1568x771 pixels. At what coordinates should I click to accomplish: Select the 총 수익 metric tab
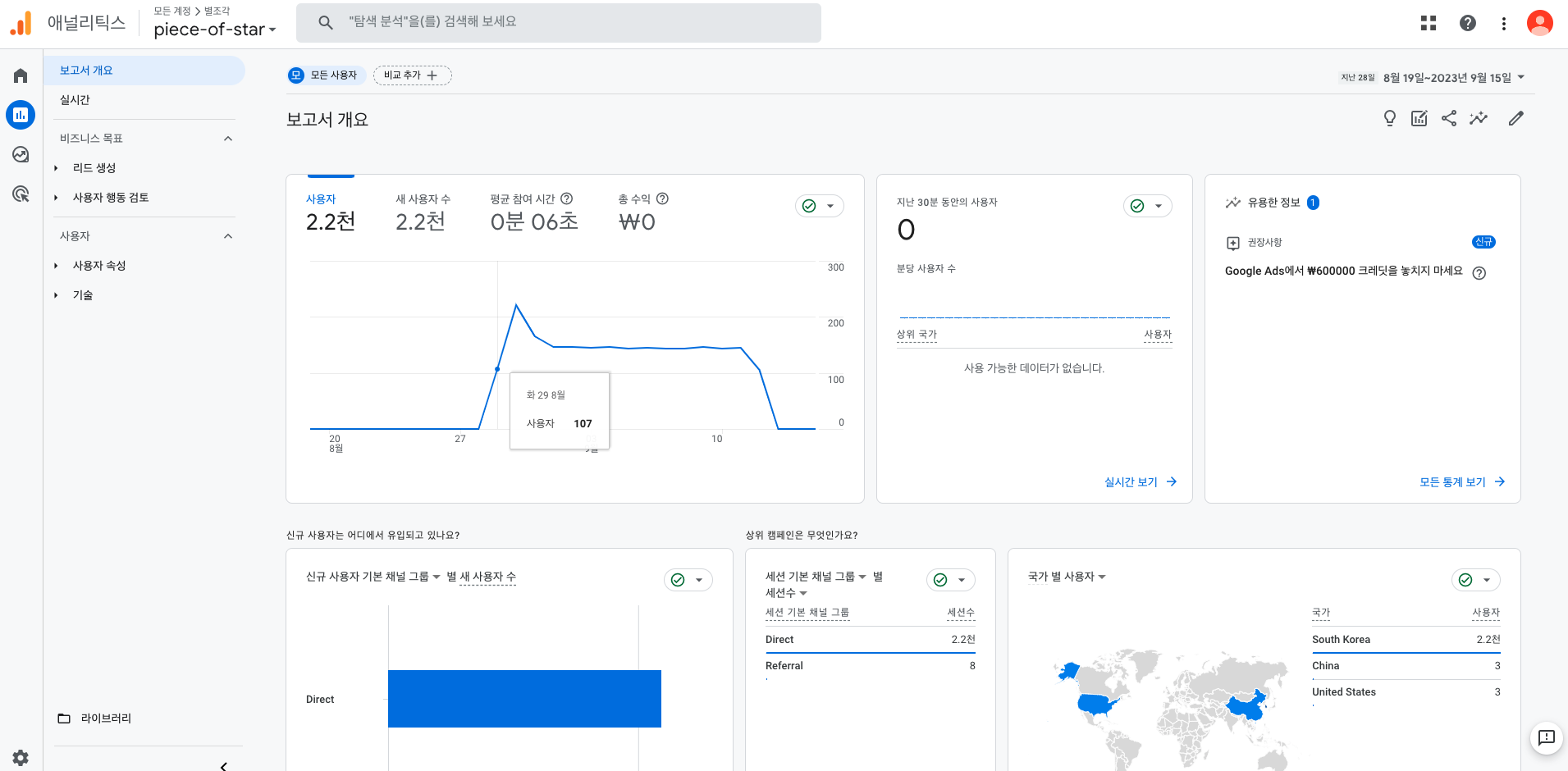643,213
